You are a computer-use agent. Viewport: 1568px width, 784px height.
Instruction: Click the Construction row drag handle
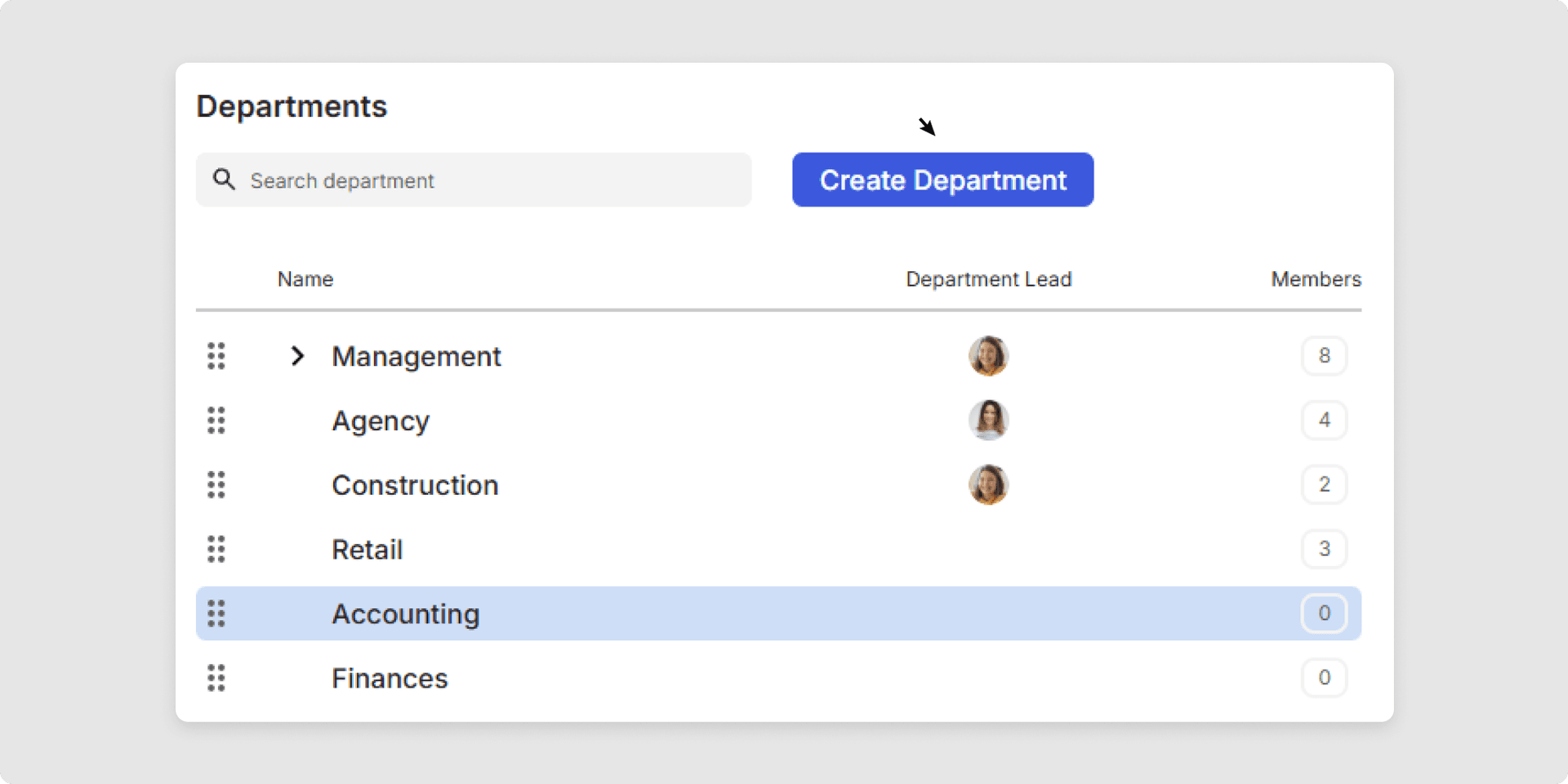point(216,485)
